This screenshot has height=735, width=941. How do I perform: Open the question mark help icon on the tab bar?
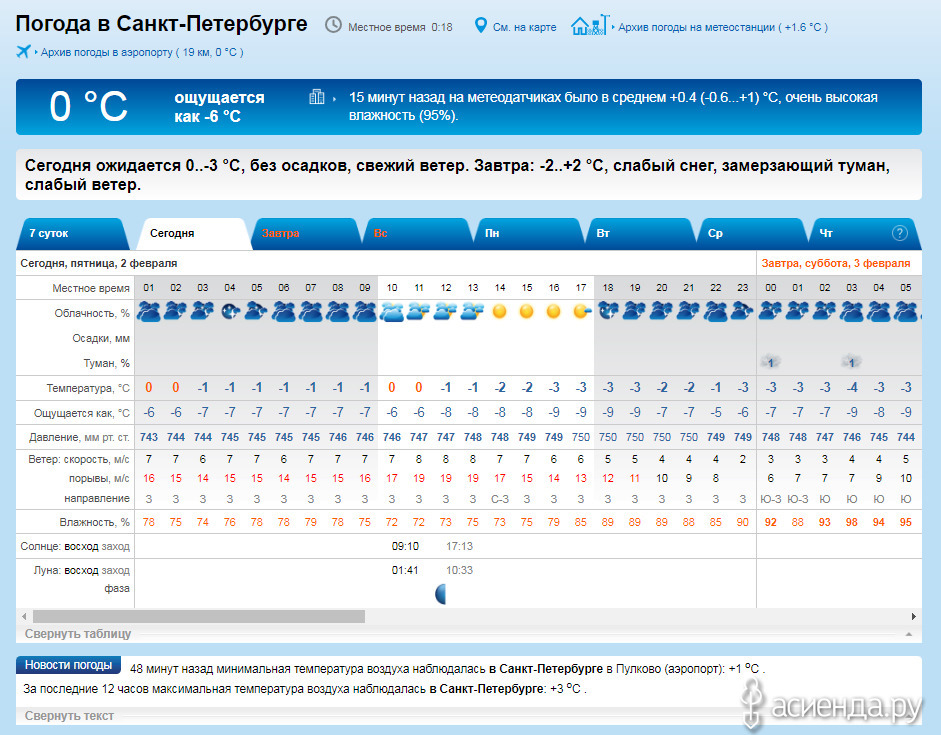click(x=899, y=233)
